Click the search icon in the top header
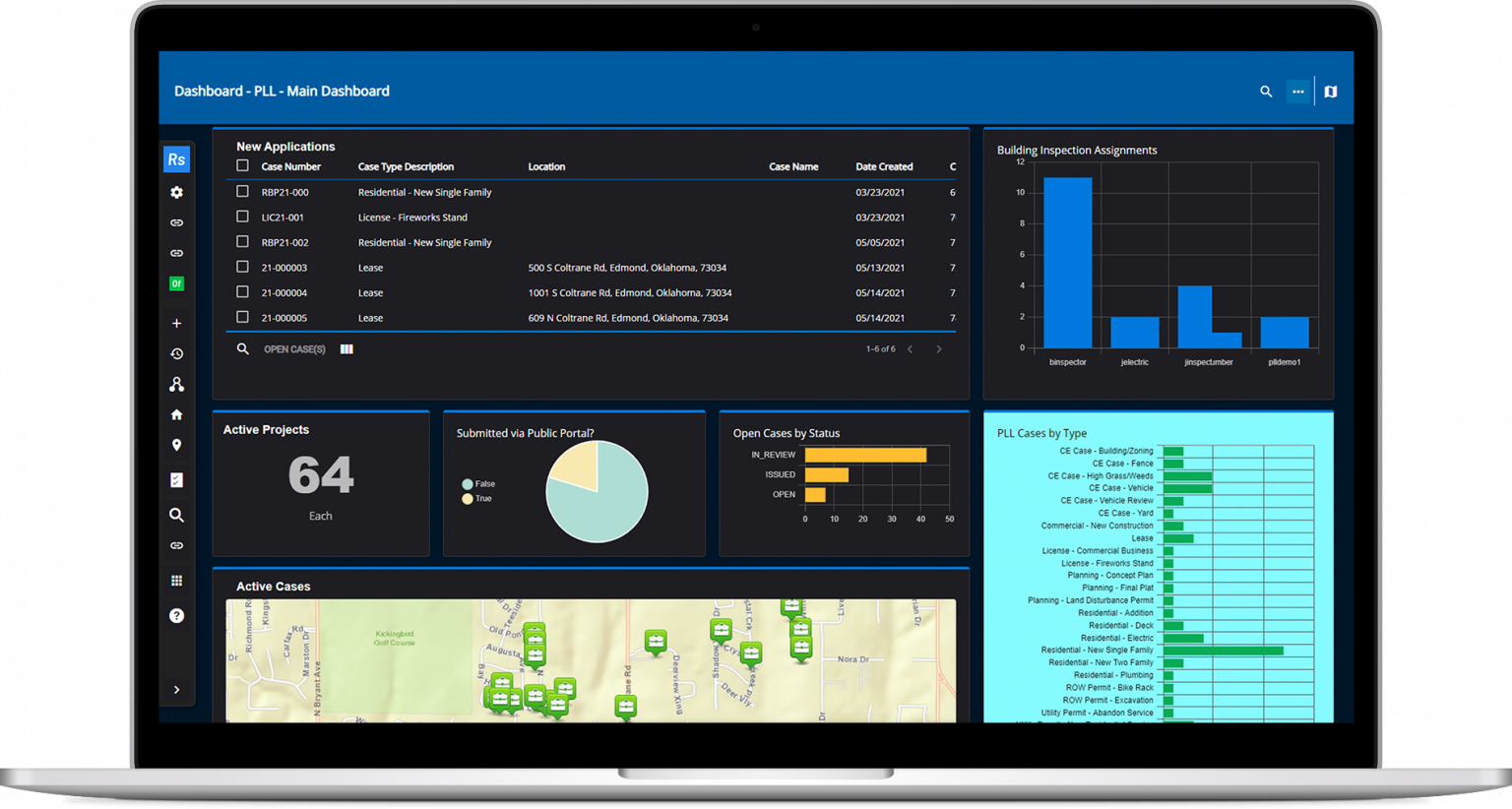Viewport: 1512px width, 809px height. click(x=1266, y=92)
